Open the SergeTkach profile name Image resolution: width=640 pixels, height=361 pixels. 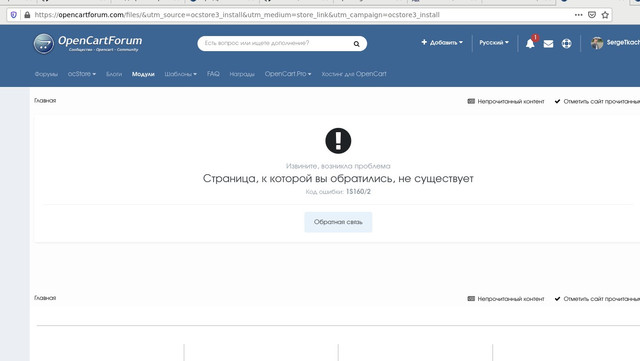click(623, 42)
